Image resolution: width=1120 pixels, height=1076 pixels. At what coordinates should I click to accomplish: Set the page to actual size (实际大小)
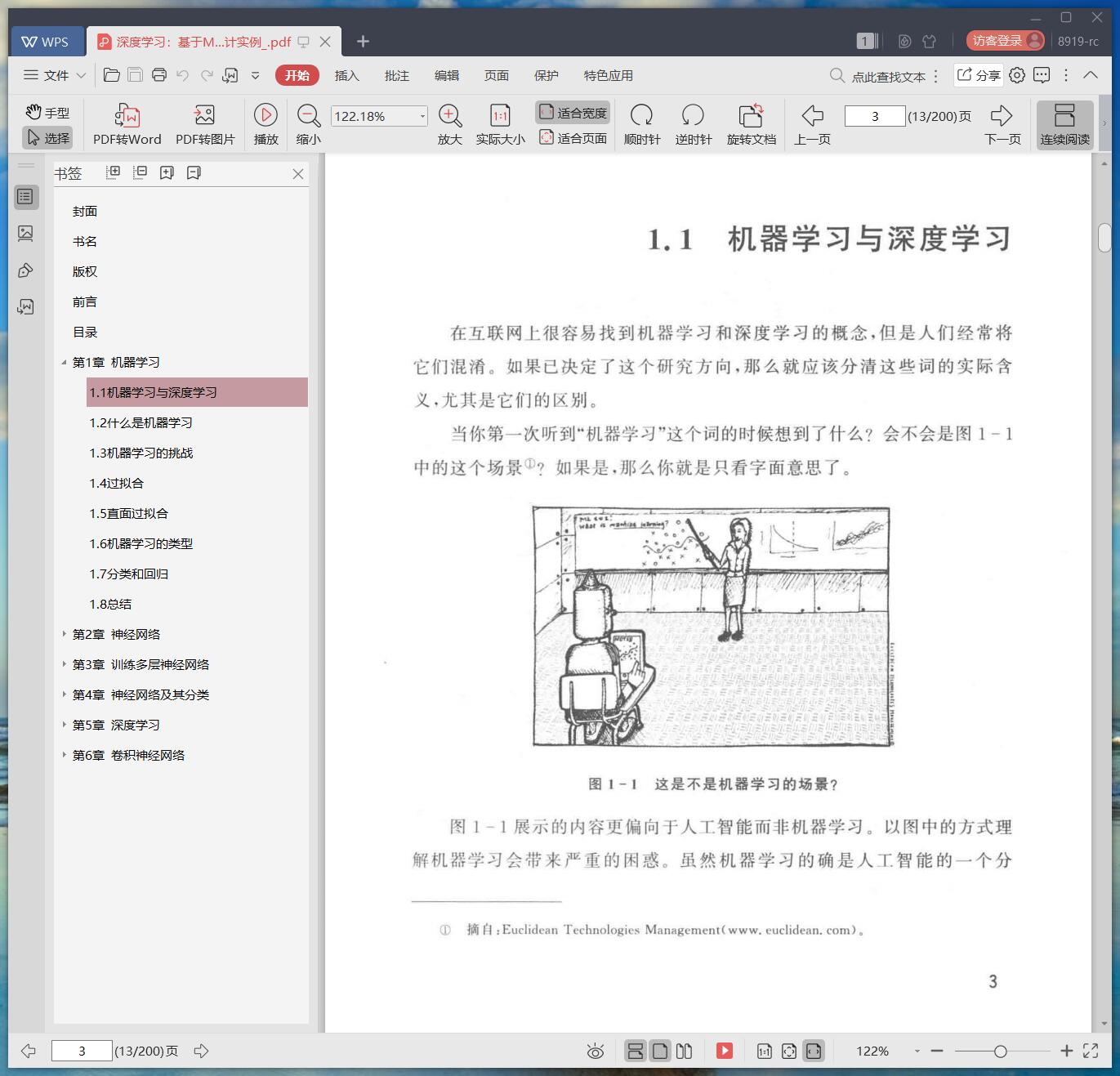(500, 124)
